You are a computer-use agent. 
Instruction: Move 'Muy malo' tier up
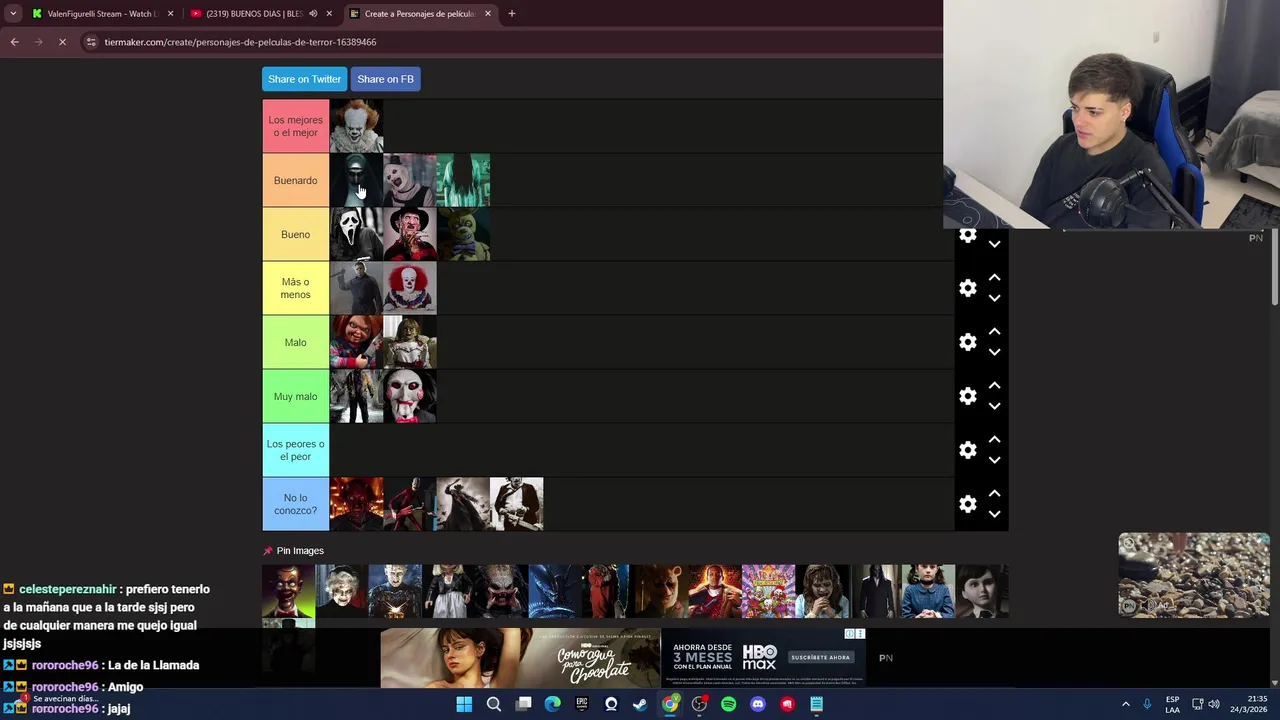click(994, 386)
